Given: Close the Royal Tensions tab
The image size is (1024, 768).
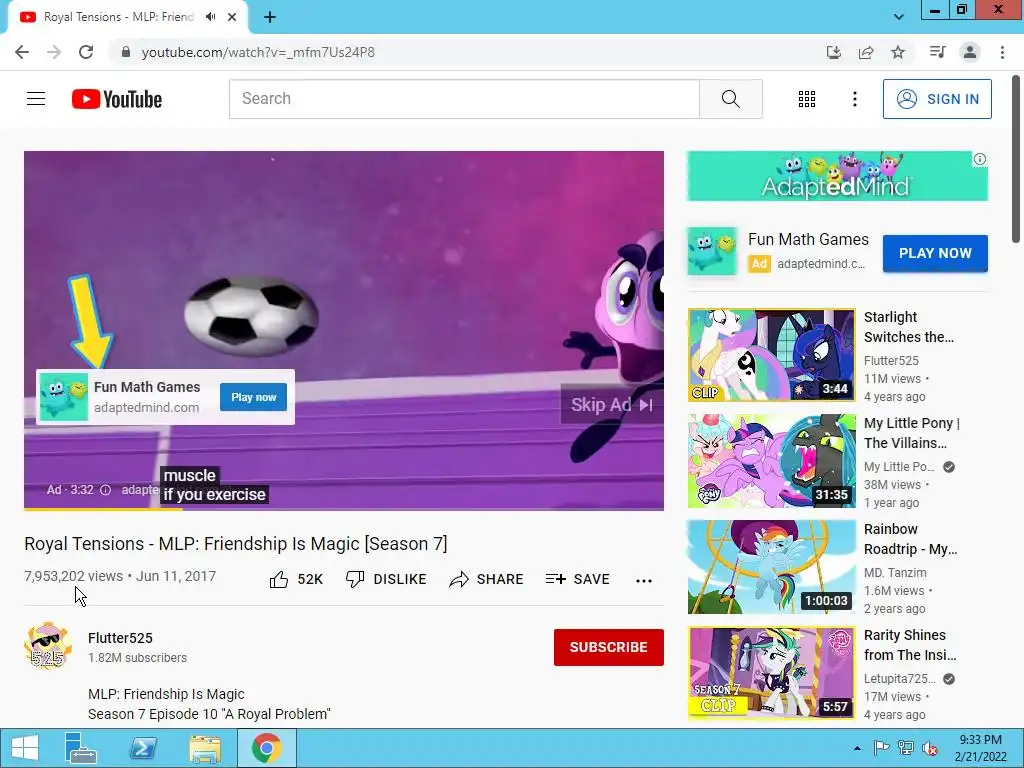Looking at the screenshot, I should tap(232, 17).
